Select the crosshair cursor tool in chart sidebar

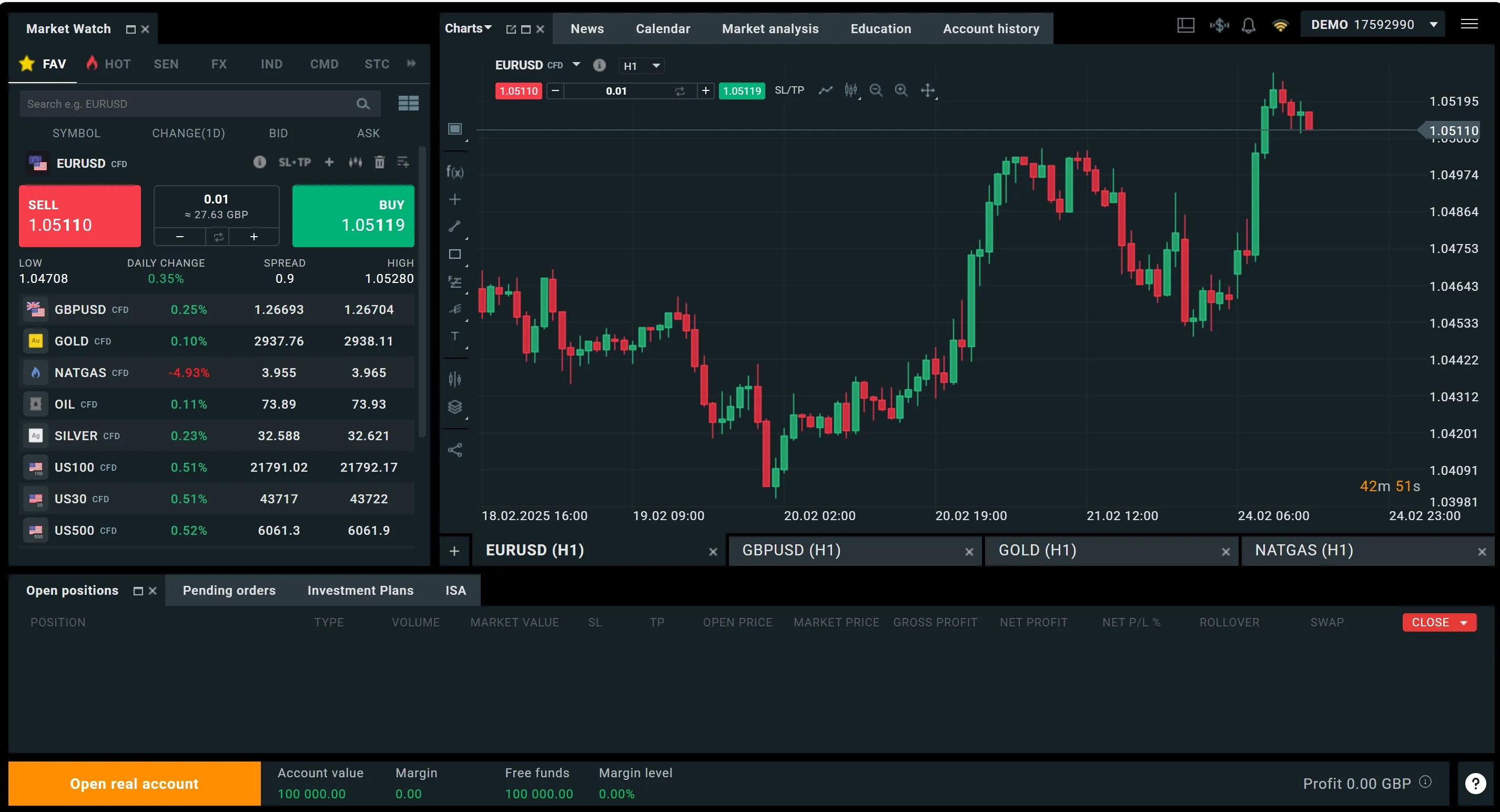455,200
